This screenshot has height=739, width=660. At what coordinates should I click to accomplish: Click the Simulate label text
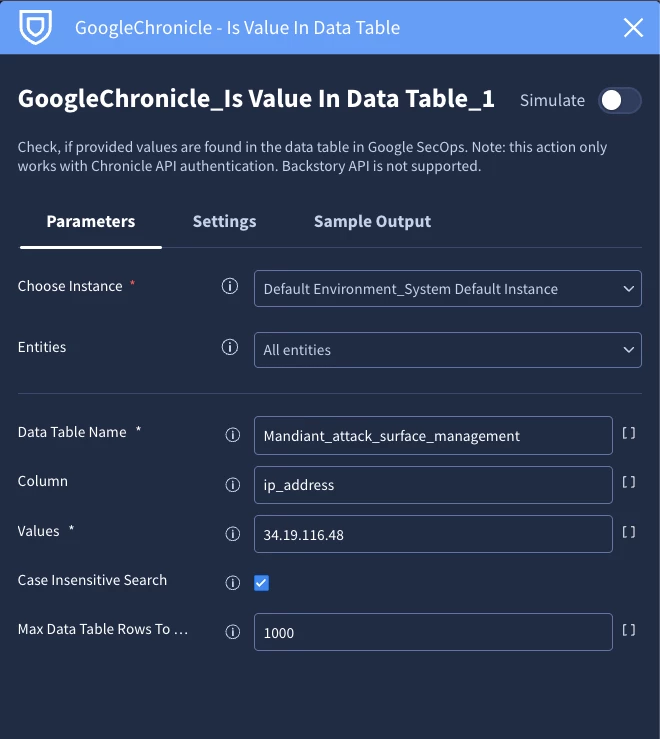[x=553, y=100]
